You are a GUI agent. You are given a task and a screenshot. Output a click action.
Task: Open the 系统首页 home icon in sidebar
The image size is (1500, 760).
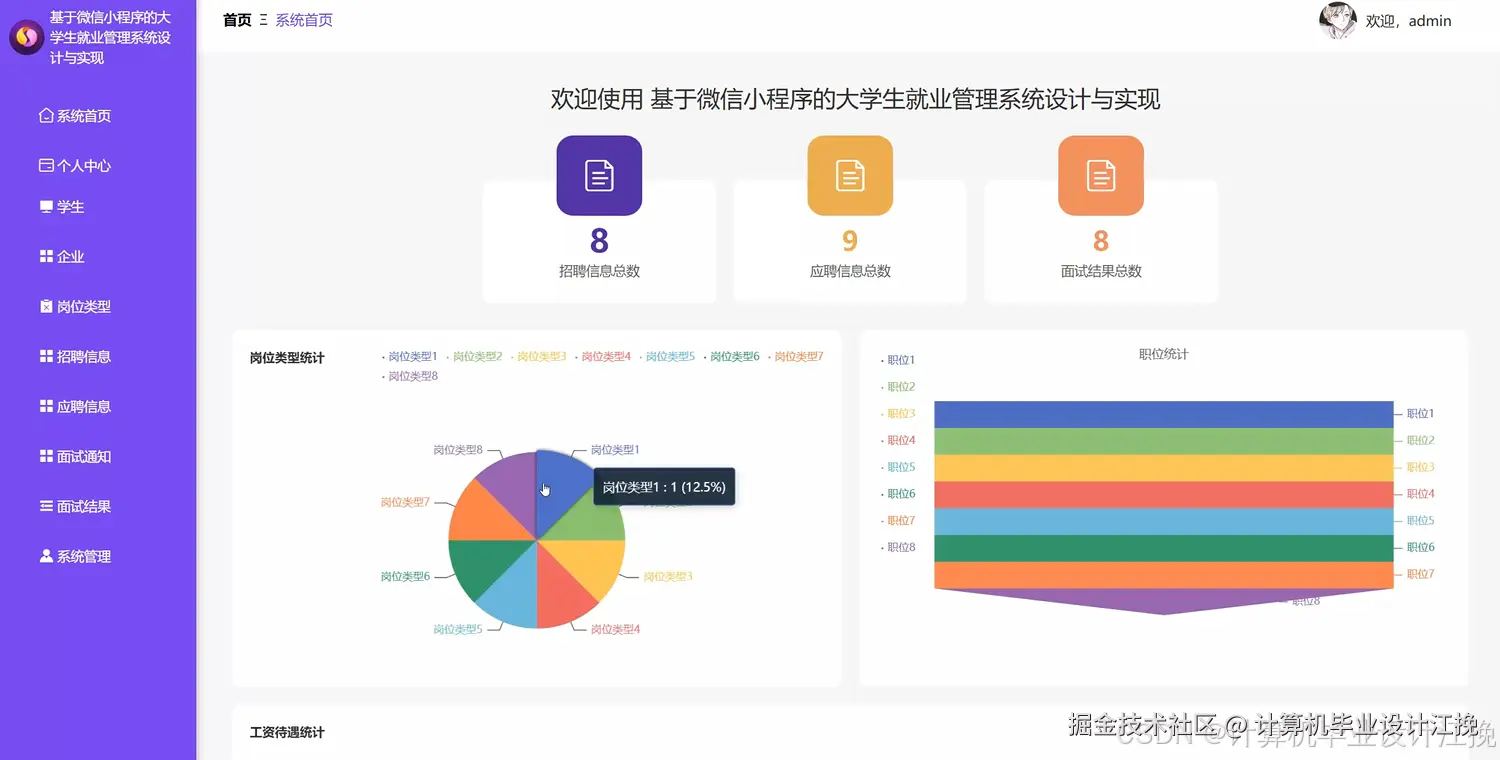tap(44, 115)
